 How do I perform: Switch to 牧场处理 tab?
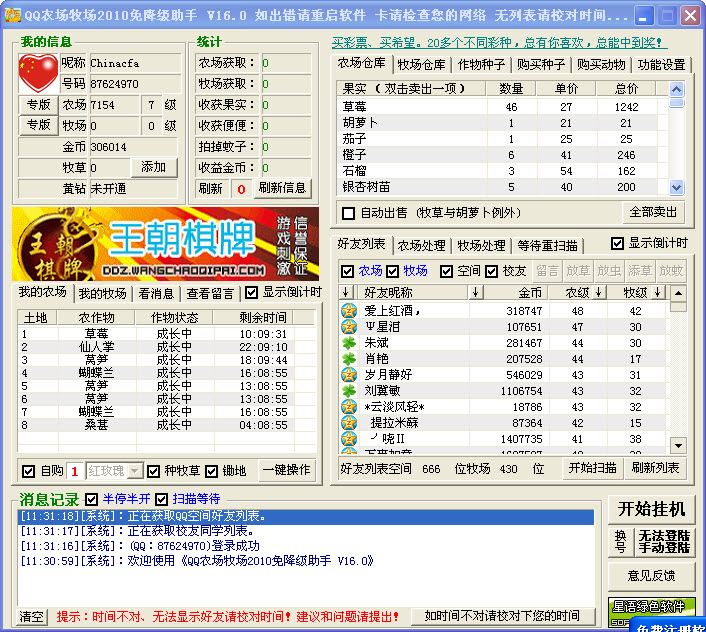pos(481,245)
